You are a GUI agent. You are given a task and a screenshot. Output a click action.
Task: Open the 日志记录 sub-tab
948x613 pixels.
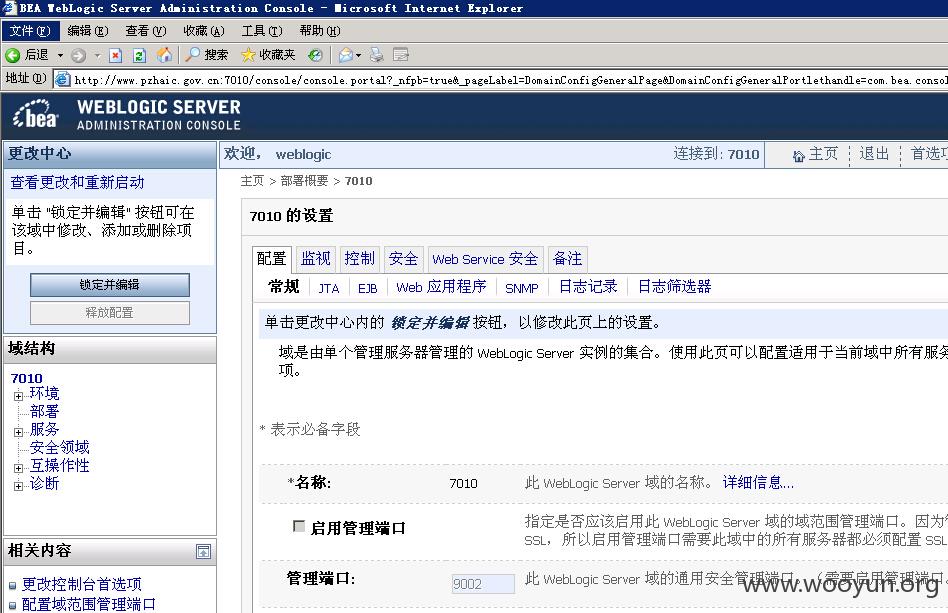coord(588,287)
